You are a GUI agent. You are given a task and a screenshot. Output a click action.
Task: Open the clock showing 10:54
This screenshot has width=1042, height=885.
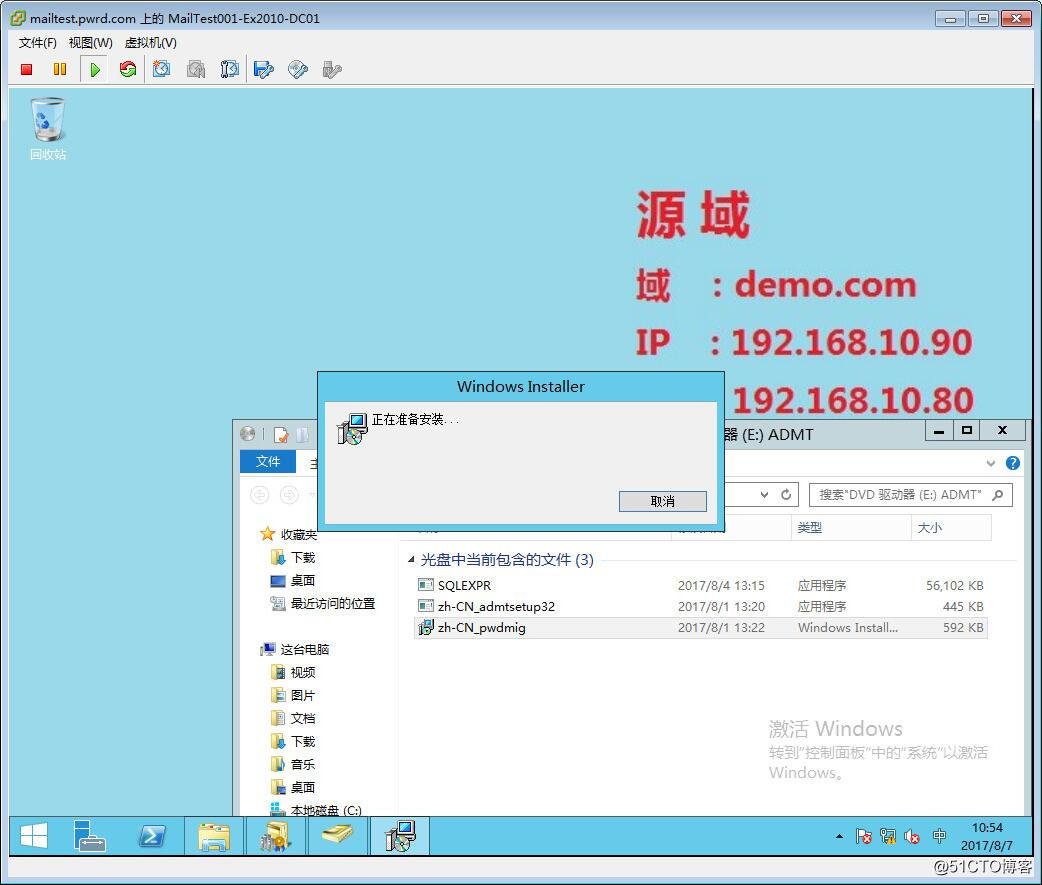987,836
